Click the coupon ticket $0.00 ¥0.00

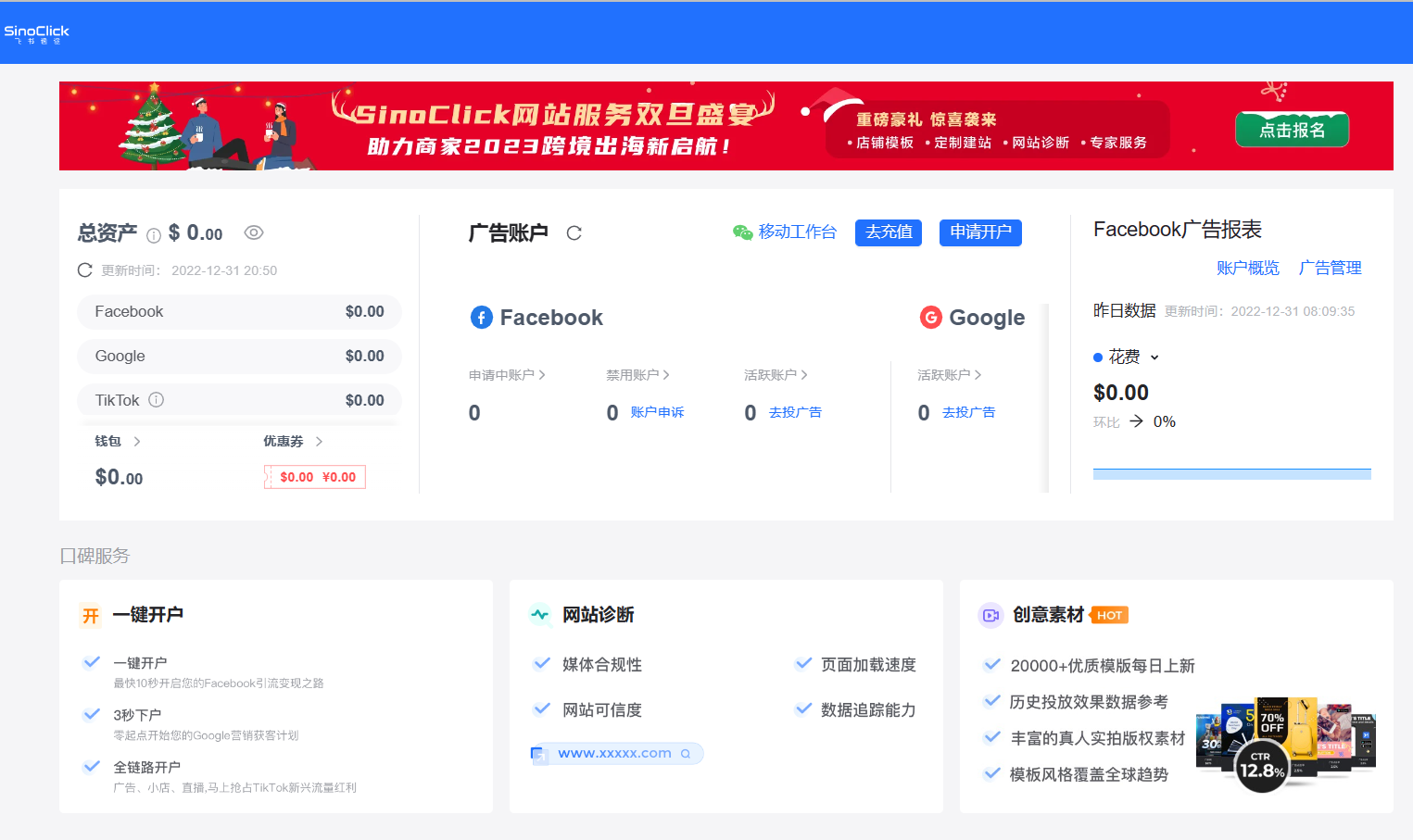tap(315, 477)
